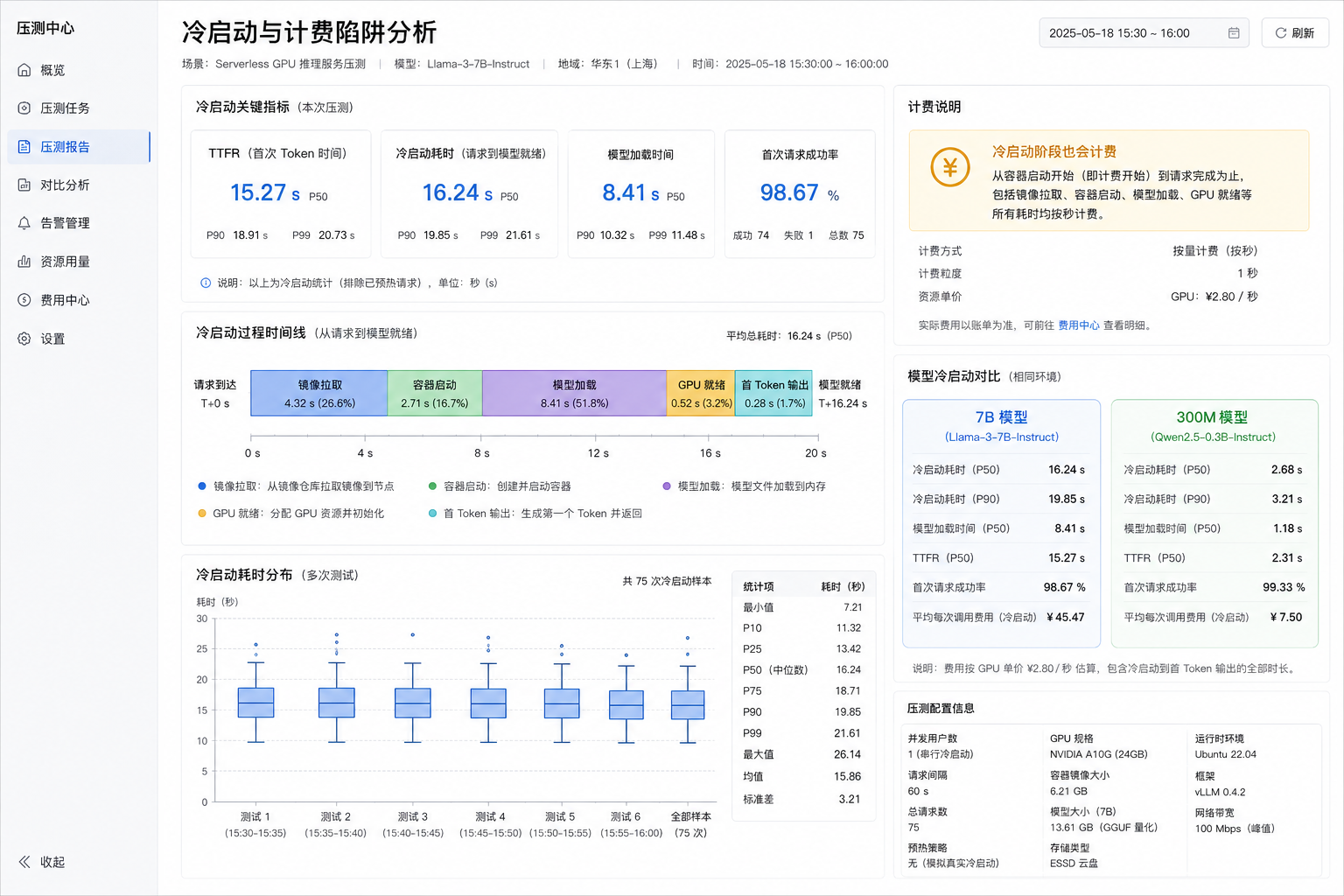Click the 冷启动阶段也会计费 notice title
This screenshot has height=896, width=1344.
1053,151
